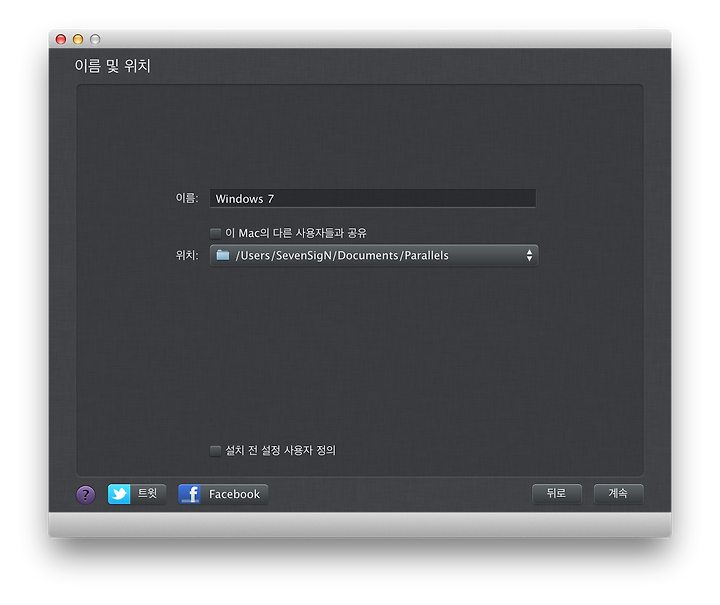Open the location path dropdown

(374, 255)
